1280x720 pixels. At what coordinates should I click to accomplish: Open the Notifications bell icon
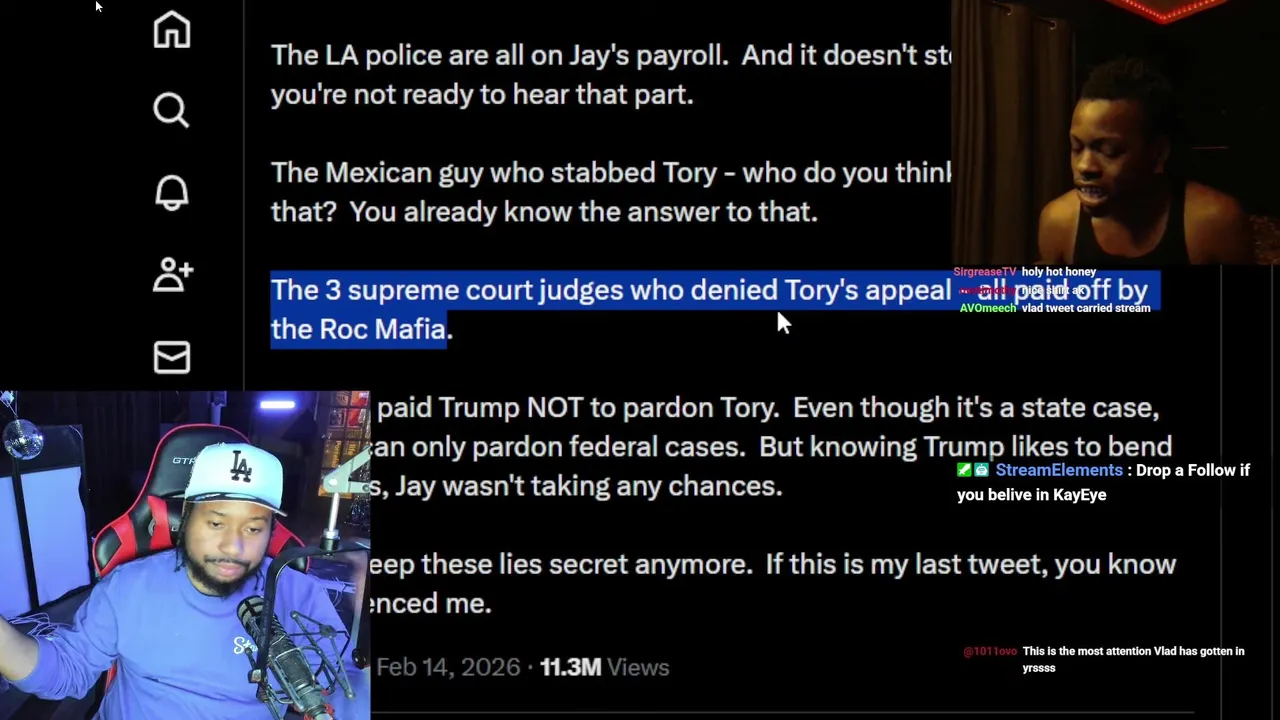[x=171, y=192]
